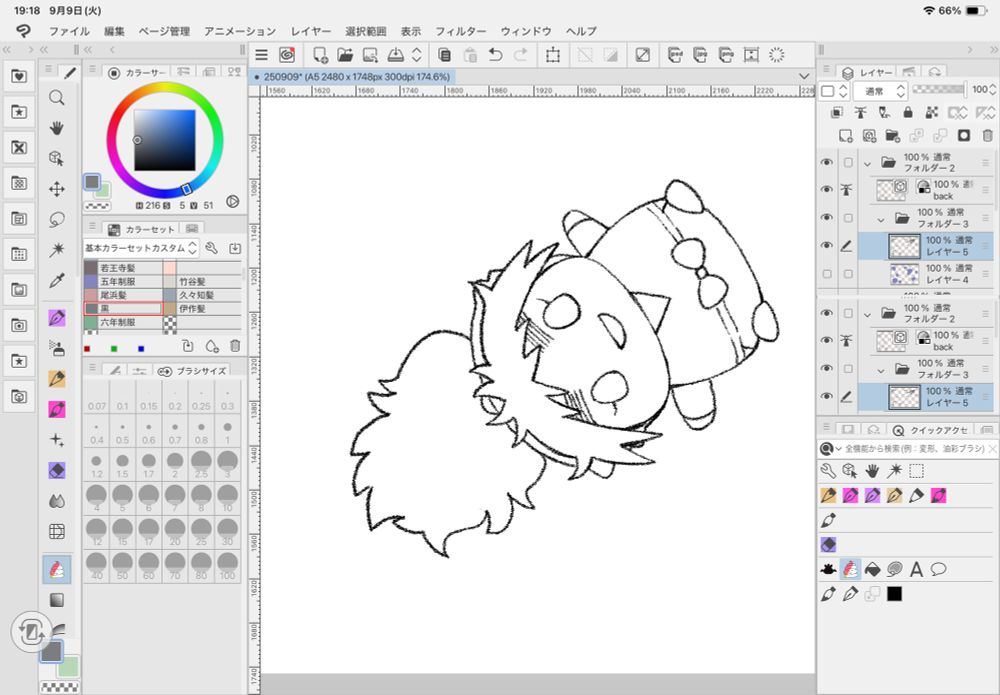Click the trash icon in Color Set panel
Viewport: 1000px width, 695px height.
(235, 346)
